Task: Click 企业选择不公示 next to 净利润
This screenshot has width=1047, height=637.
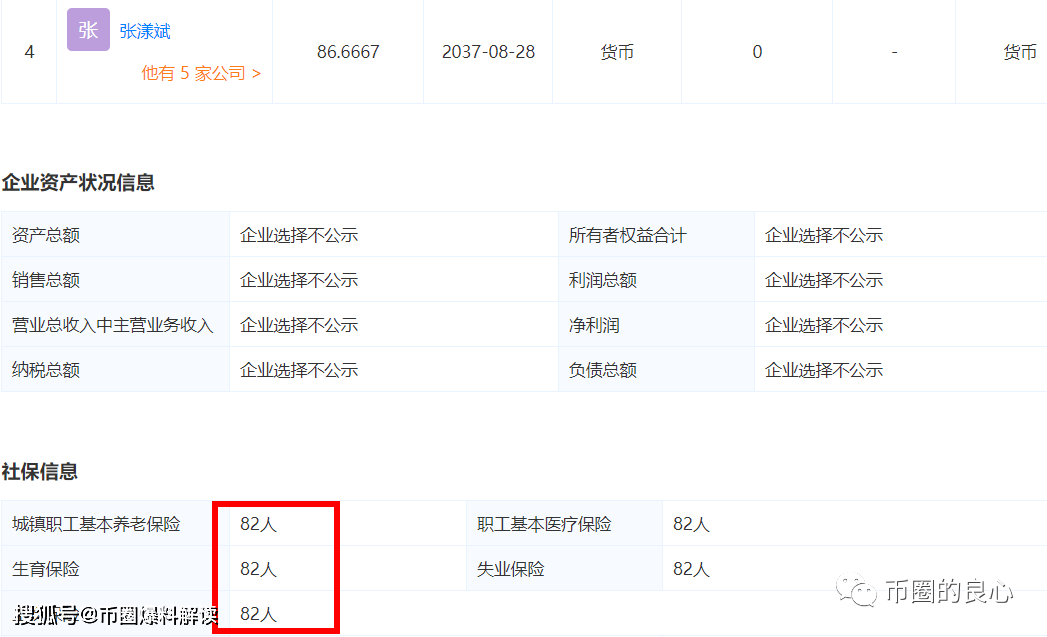Action: (822, 324)
